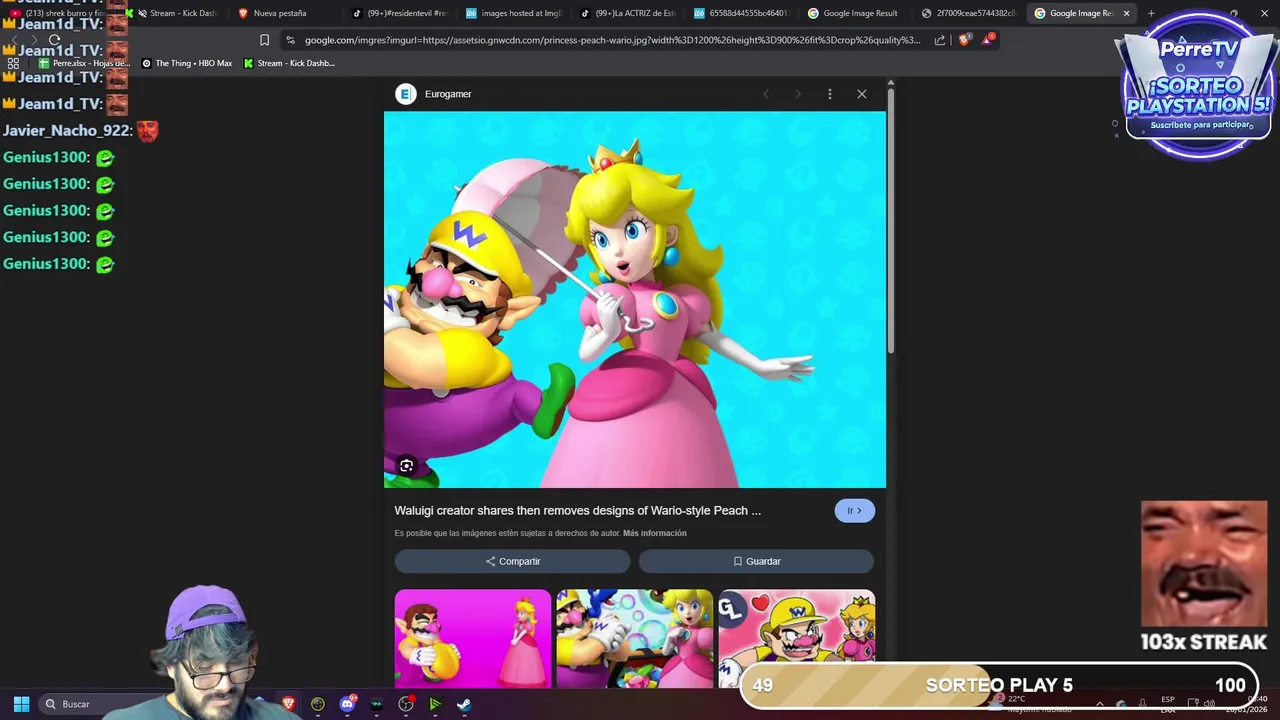Open Steam from the taskbar
Viewport: 1280px width, 720px height.
(464, 704)
